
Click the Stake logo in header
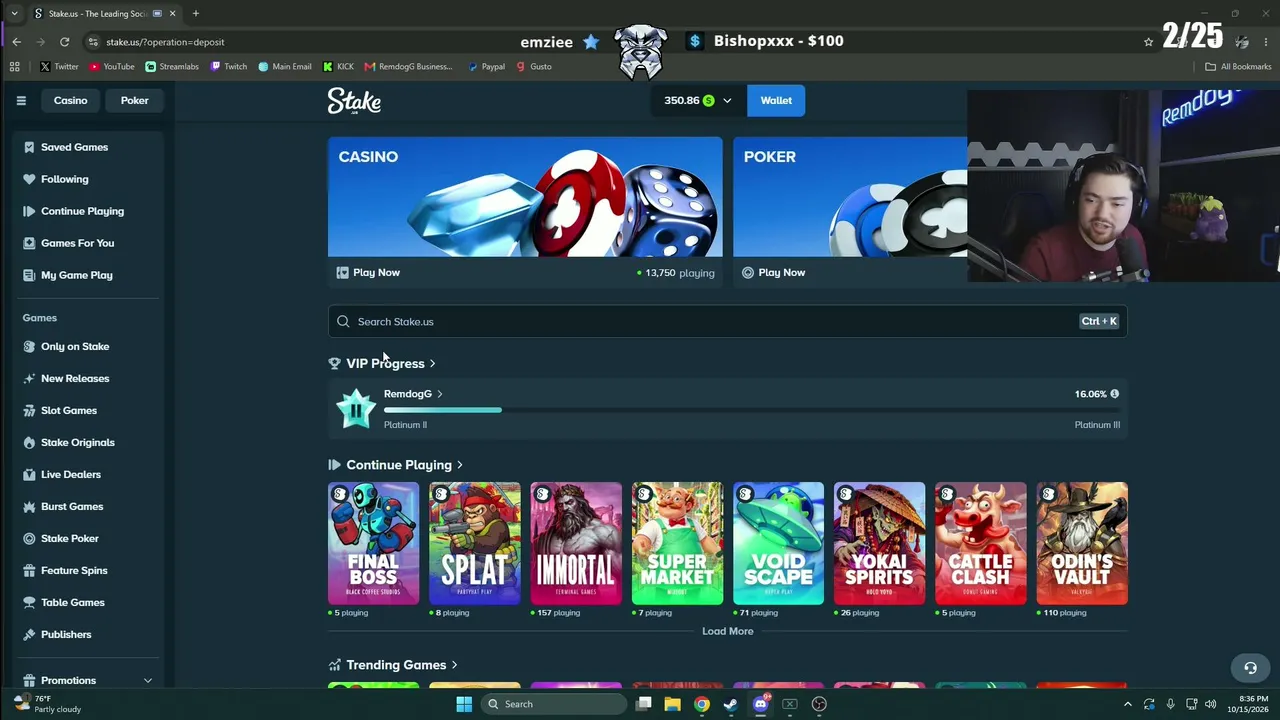354,101
